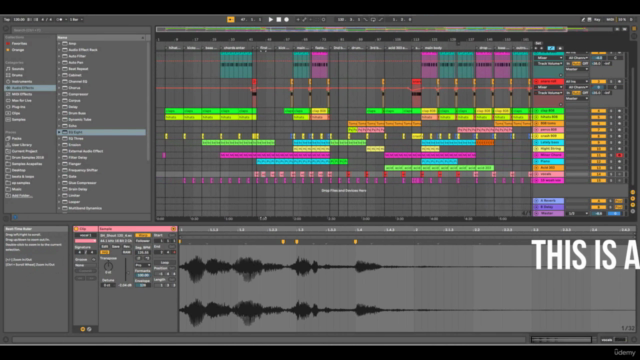Select the Limiter device in browser
The image size is (640, 360).
(x=74, y=196)
